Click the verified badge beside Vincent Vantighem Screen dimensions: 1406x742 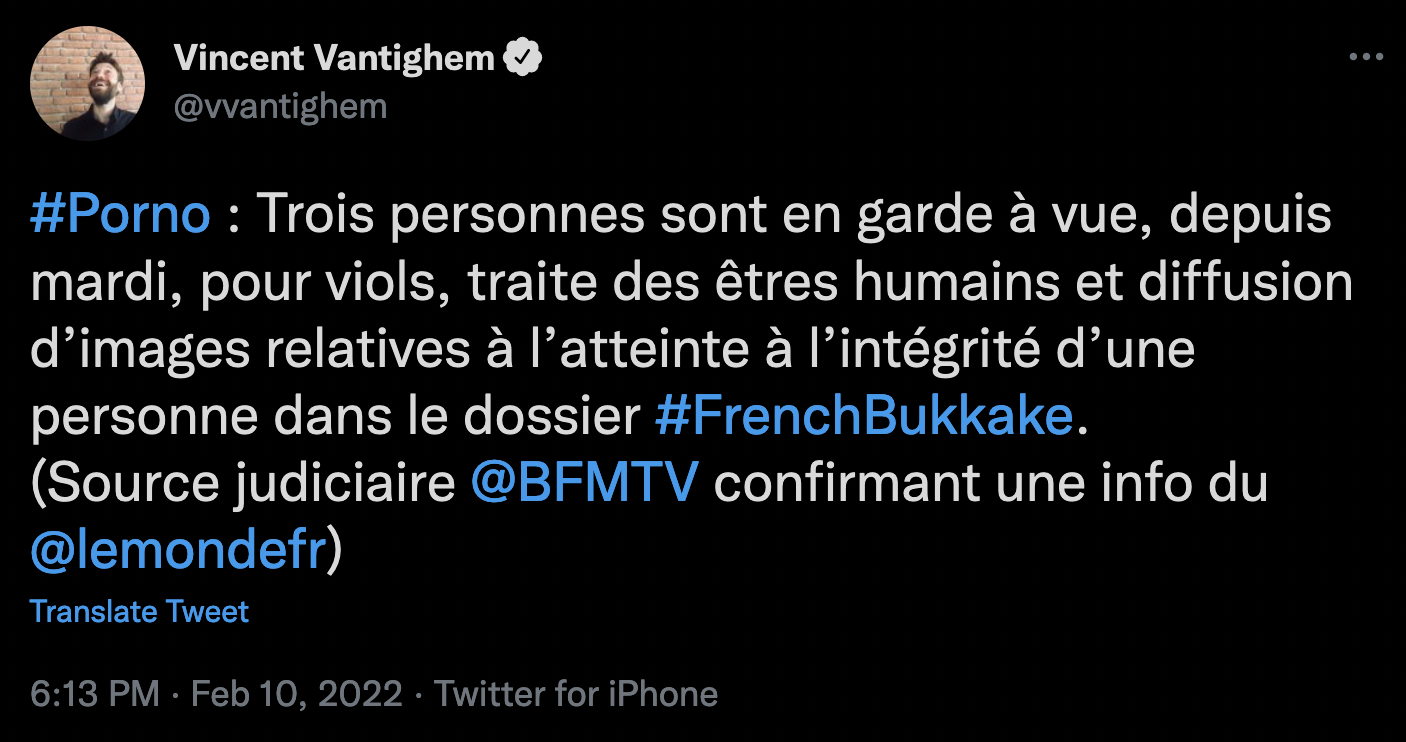[522, 59]
